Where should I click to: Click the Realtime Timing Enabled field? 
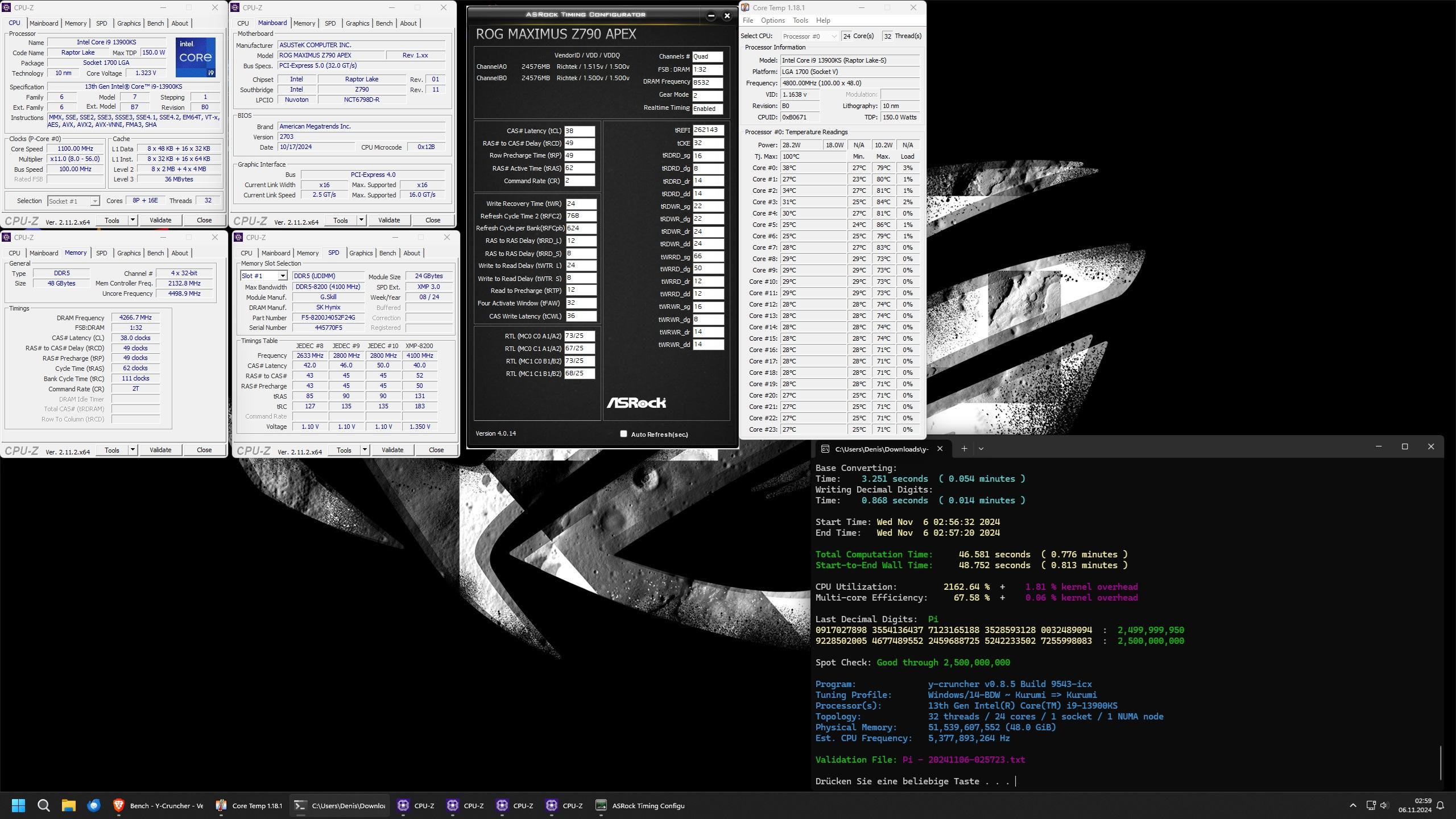tap(708, 109)
